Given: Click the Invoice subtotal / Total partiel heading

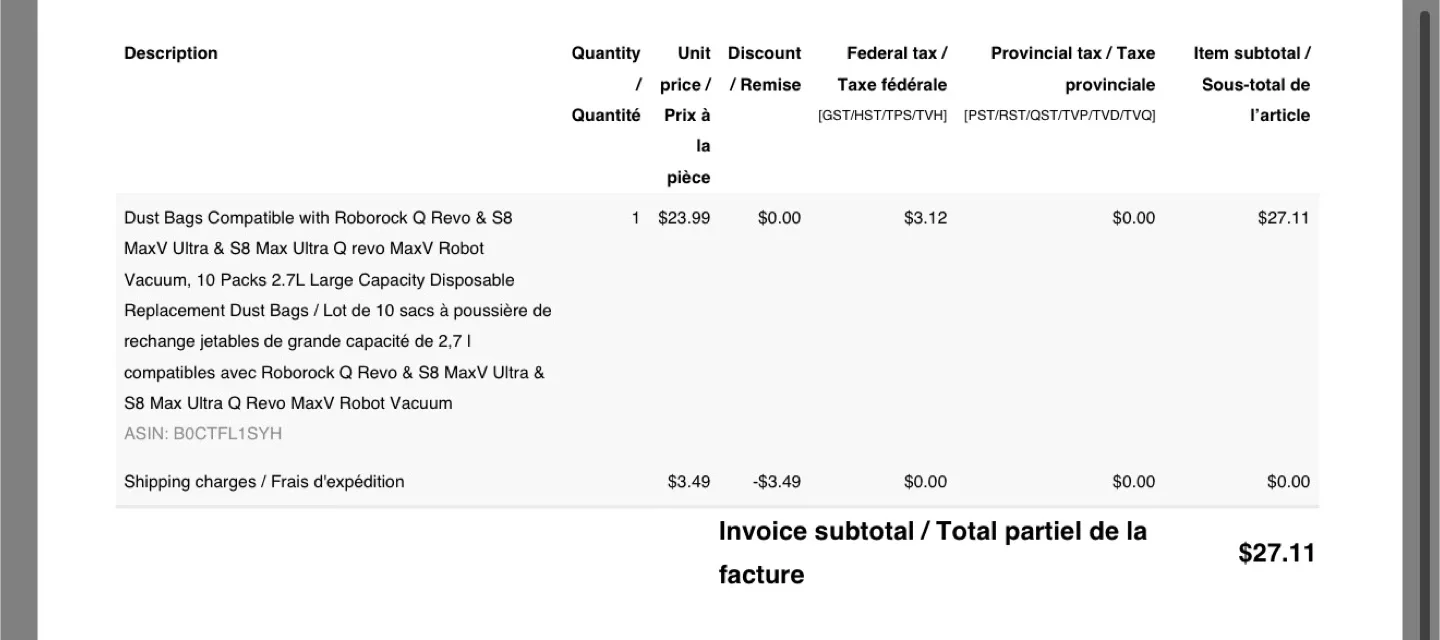Looking at the screenshot, I should 933,553.
